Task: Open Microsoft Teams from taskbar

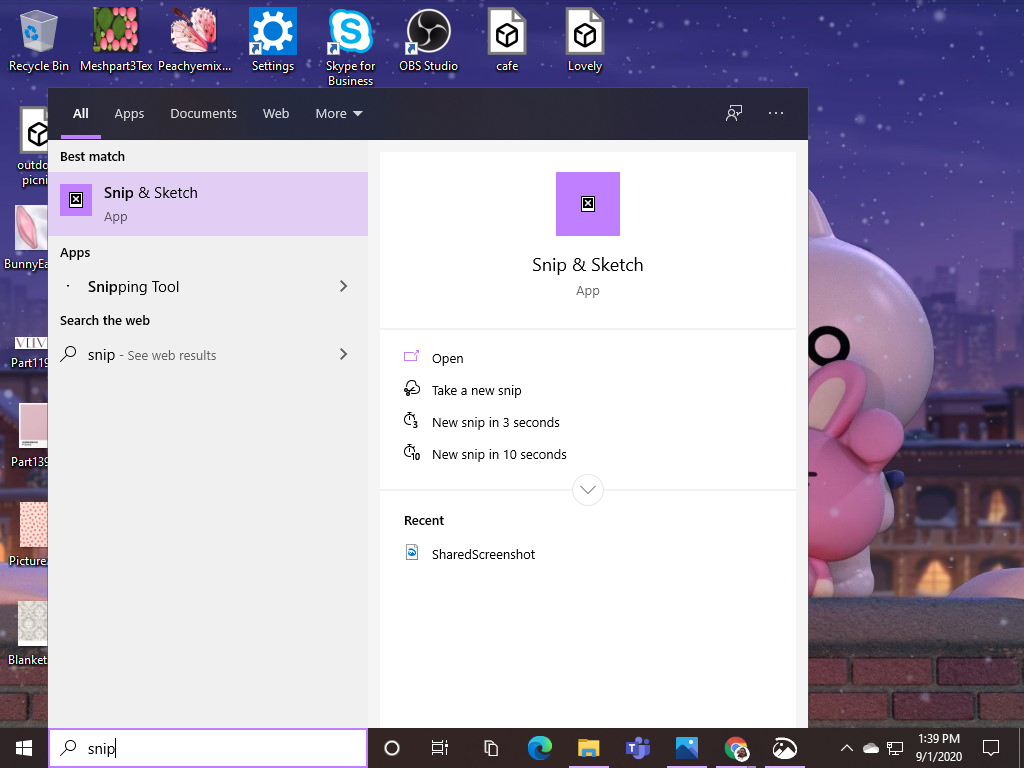Action: coord(637,748)
